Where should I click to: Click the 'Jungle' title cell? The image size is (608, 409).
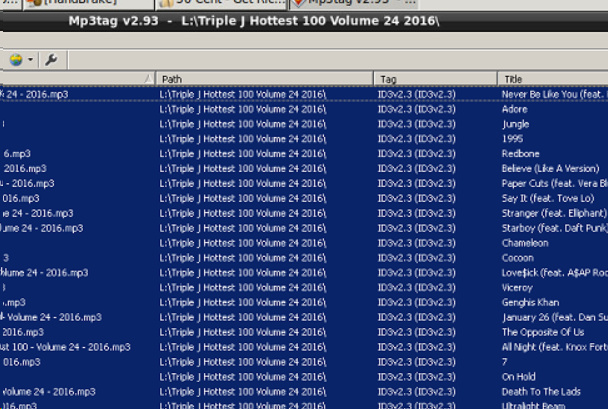pyautogui.click(x=515, y=124)
